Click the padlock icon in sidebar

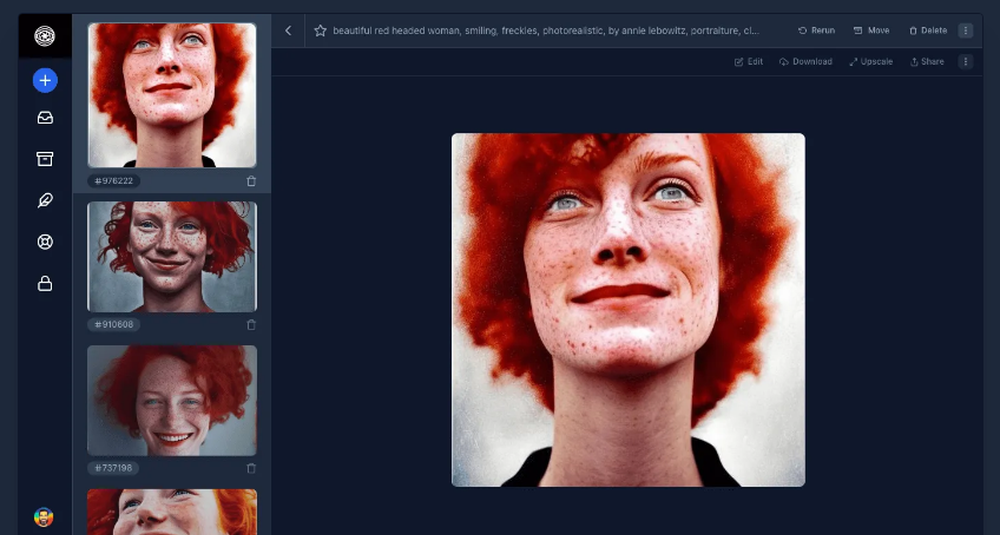[x=45, y=283]
